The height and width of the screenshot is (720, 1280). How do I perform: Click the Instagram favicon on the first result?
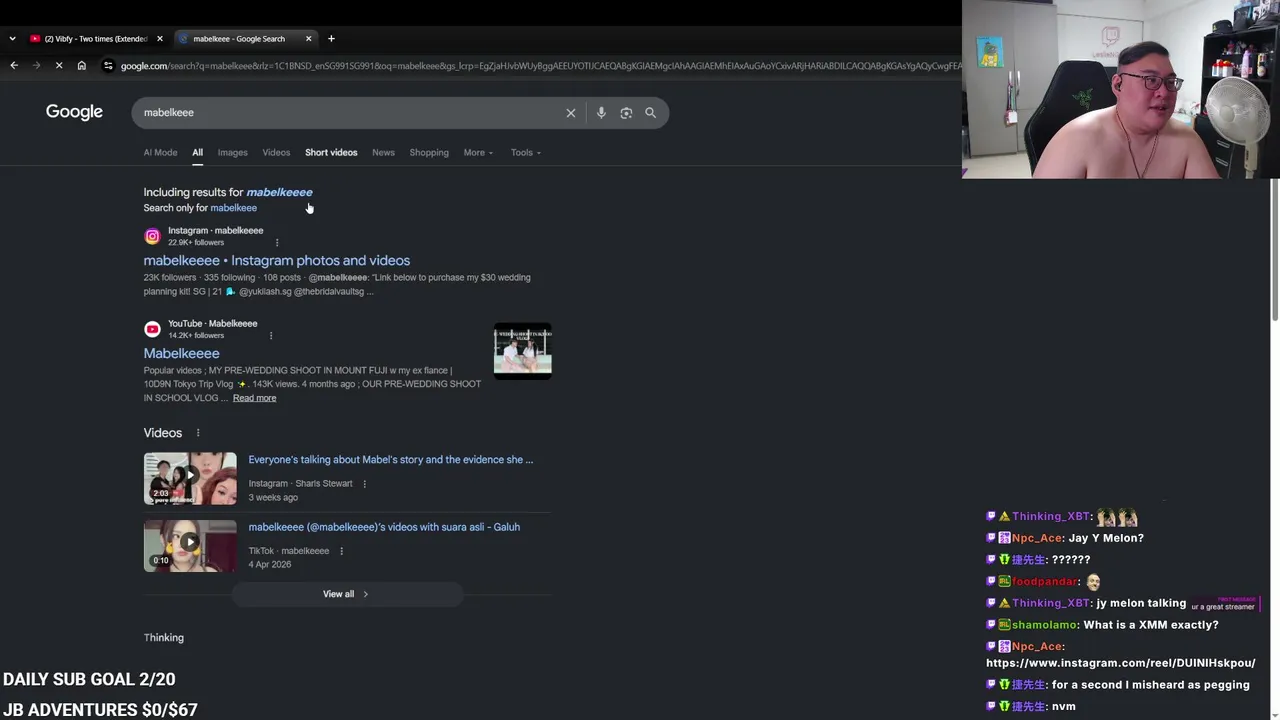[x=152, y=237]
